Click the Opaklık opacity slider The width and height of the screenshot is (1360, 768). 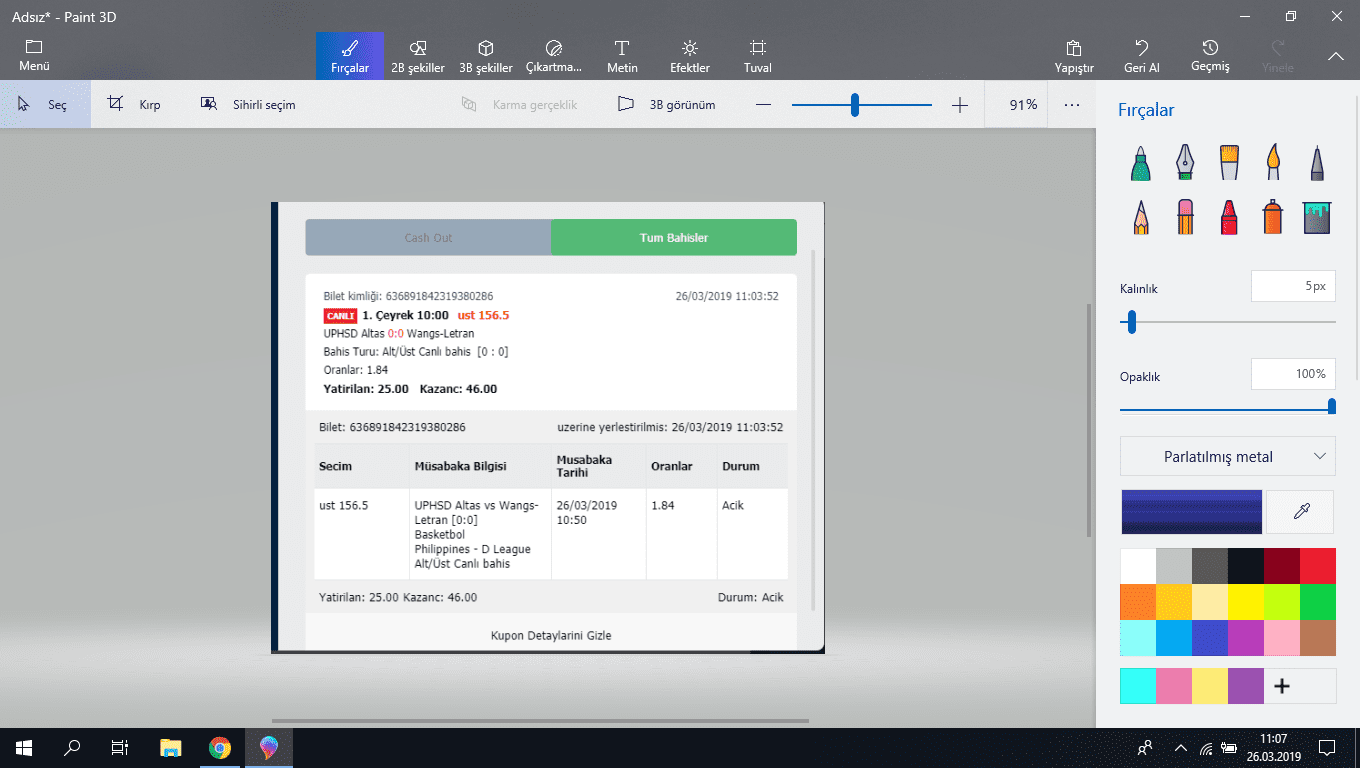(1228, 406)
